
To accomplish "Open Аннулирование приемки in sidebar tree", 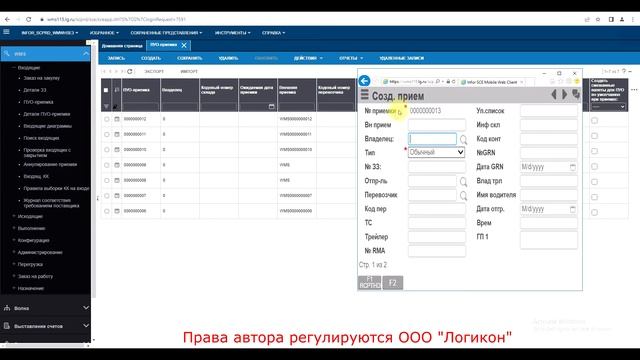I will pyautogui.click(x=50, y=164).
